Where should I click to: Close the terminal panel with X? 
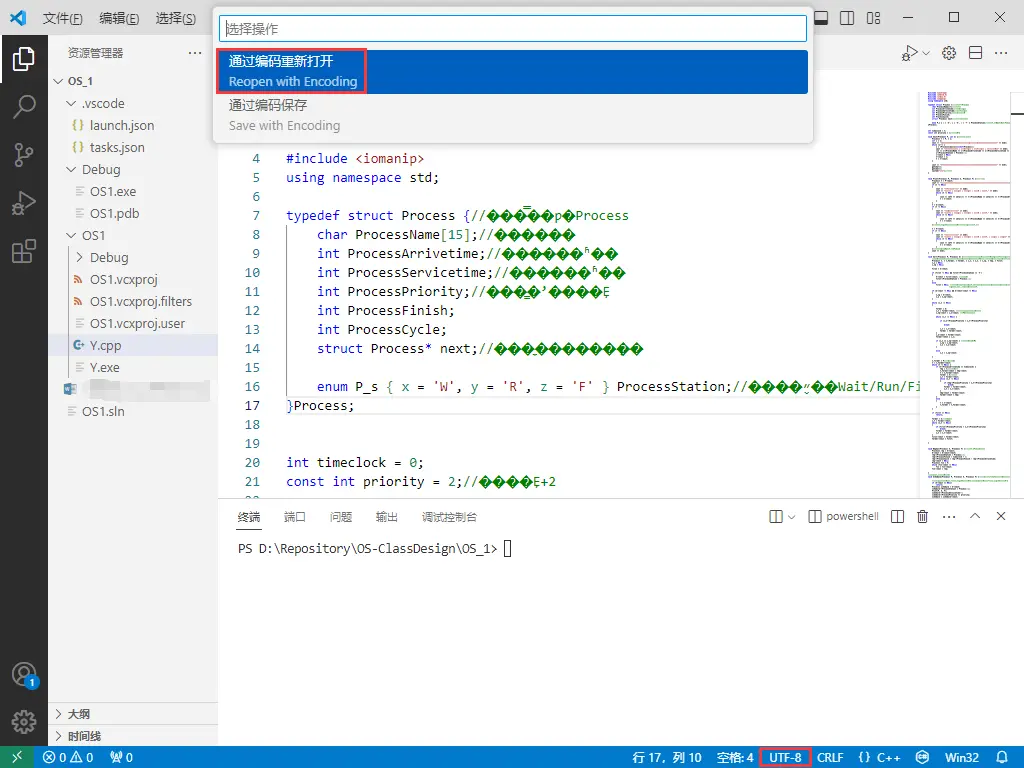point(1000,516)
